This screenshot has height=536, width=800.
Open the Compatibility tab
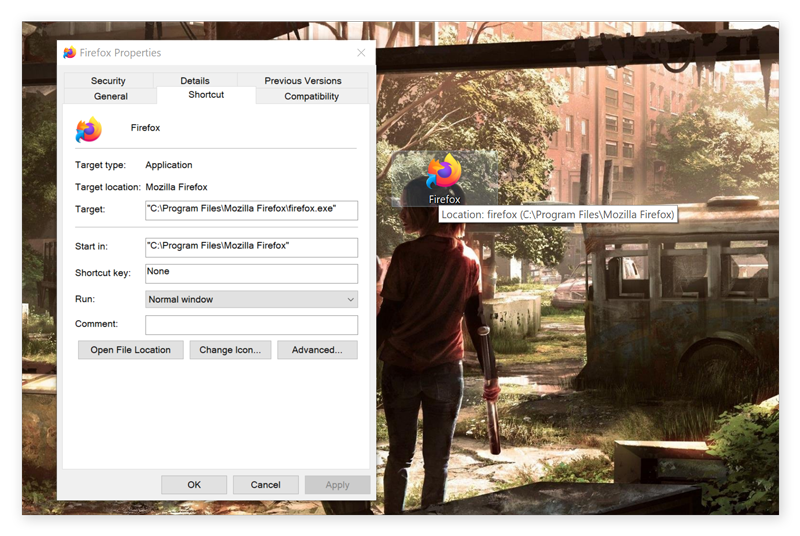click(311, 97)
